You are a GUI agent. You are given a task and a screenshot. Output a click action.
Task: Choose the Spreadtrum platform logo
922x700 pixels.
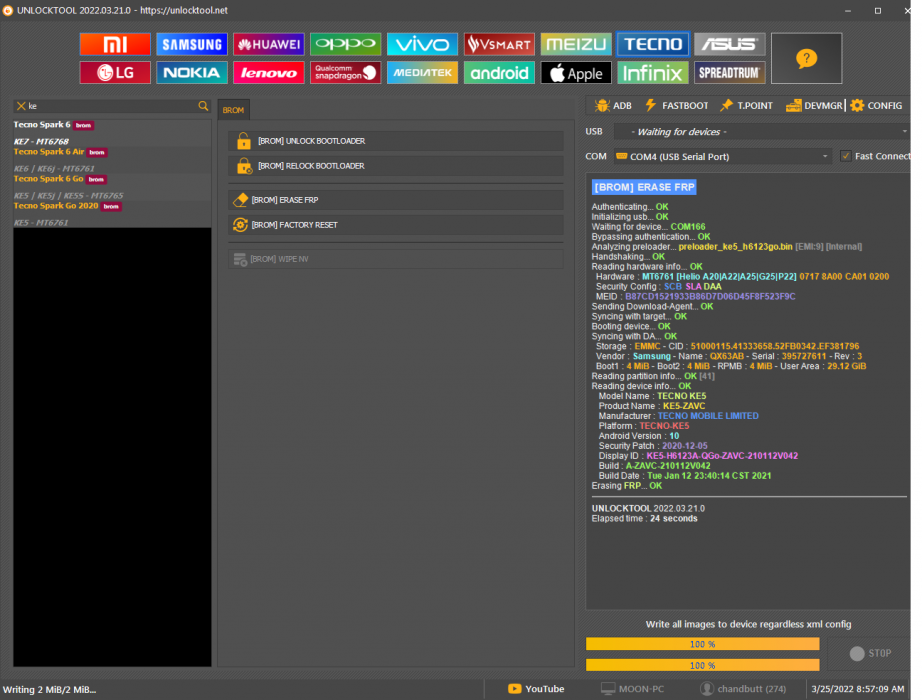point(730,73)
